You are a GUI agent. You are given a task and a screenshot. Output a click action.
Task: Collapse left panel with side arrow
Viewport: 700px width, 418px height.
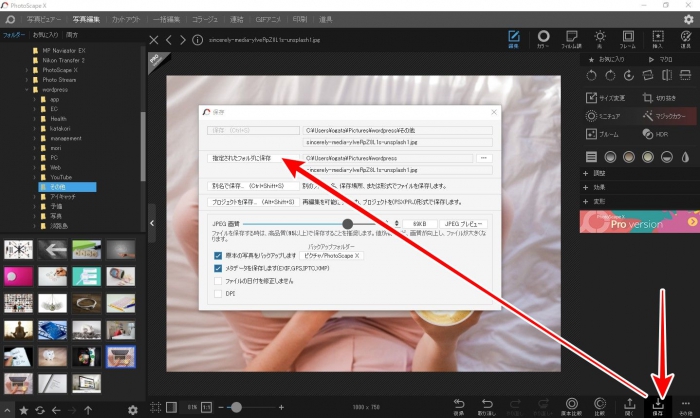152,223
